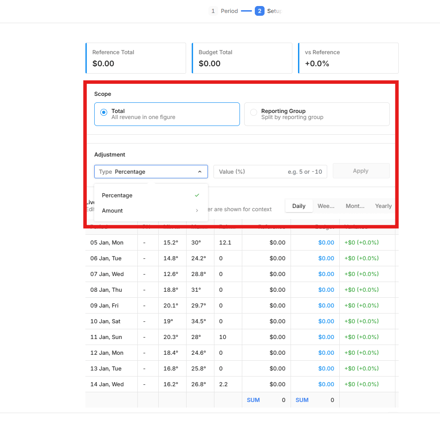Switch to the Weekly view tab

click(326, 206)
